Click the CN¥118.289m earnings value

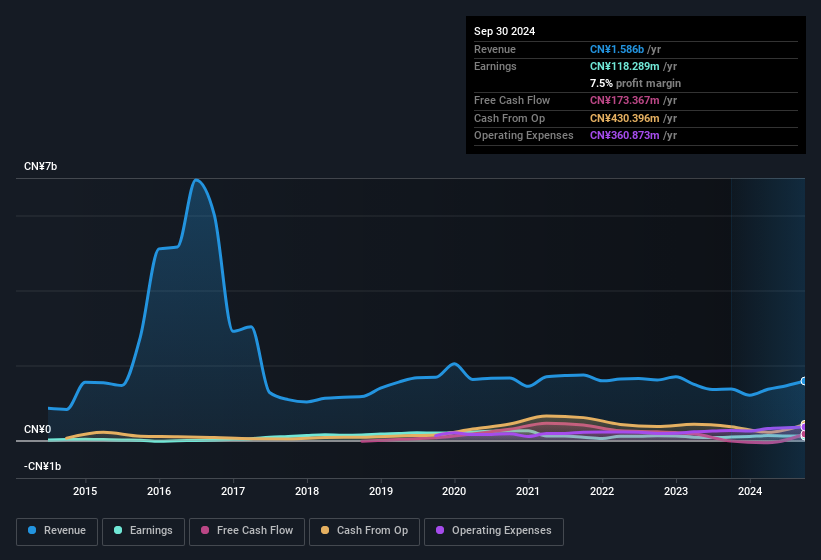click(x=625, y=66)
